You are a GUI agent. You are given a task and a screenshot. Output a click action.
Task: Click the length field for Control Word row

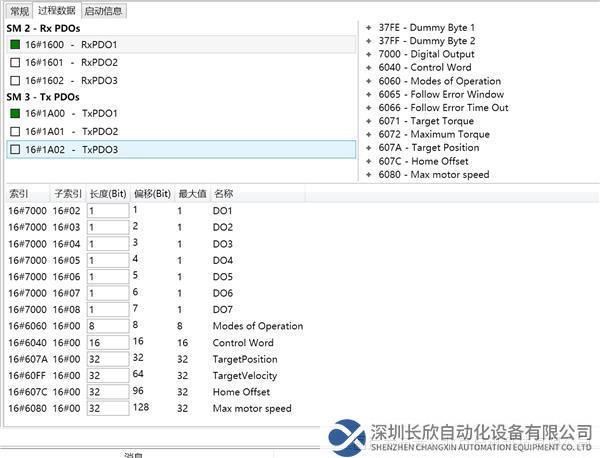click(x=107, y=342)
